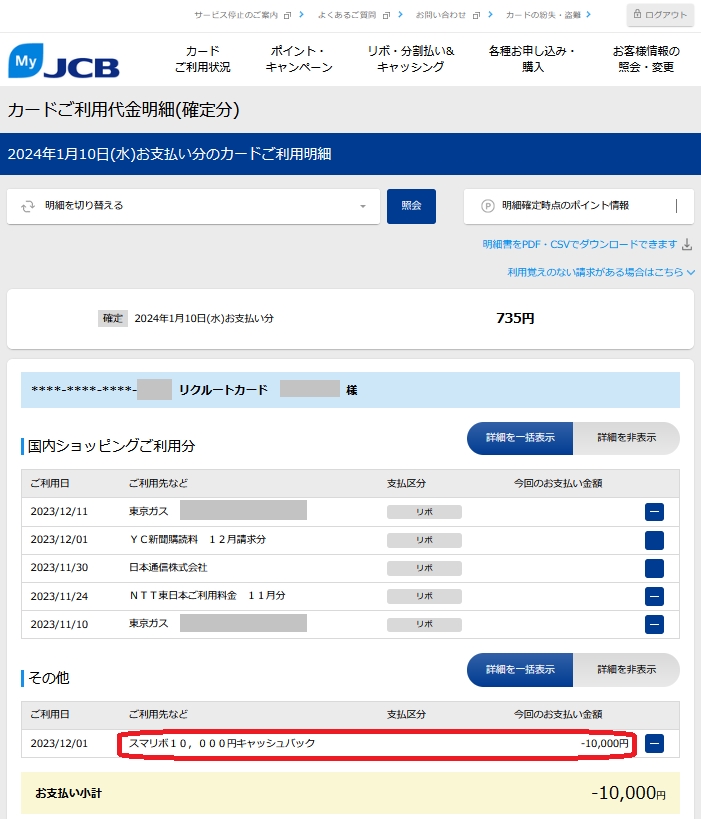Screen dimensions: 701x819
Task: Click 詳細を非表示 for その他 section
Action: (x=626, y=670)
